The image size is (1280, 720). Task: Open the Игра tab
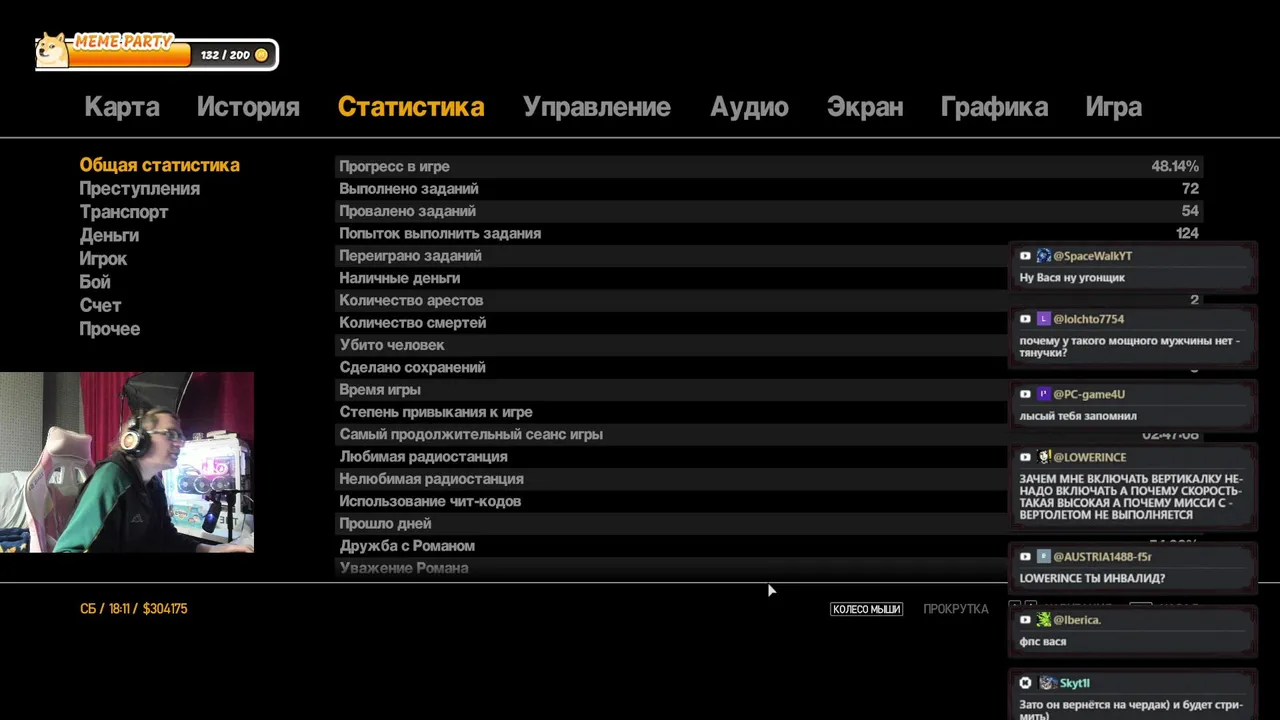1113,107
